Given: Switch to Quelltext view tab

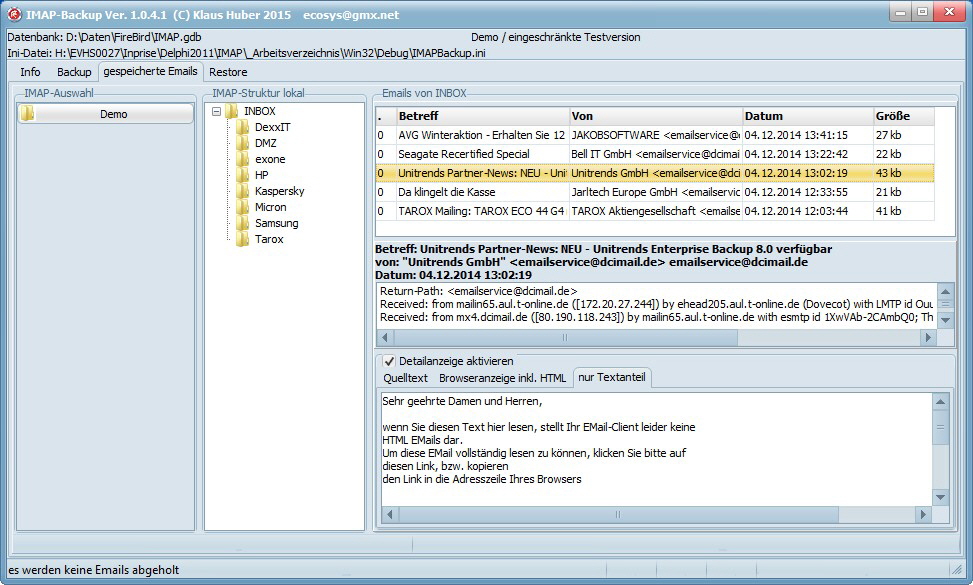Looking at the screenshot, I should pos(405,378).
